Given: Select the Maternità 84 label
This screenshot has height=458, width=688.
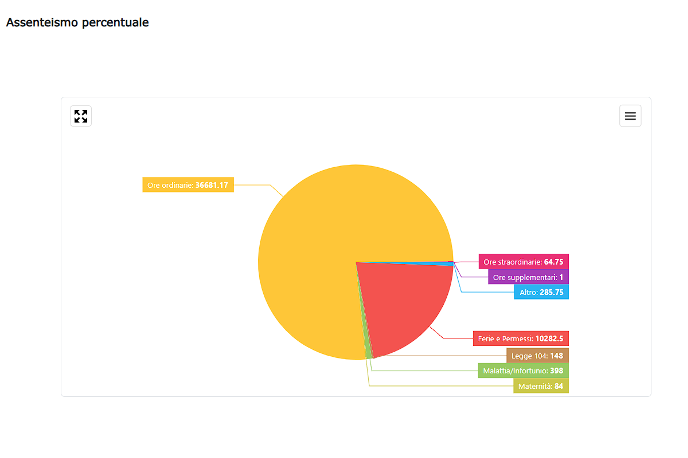Looking at the screenshot, I should [541, 386].
